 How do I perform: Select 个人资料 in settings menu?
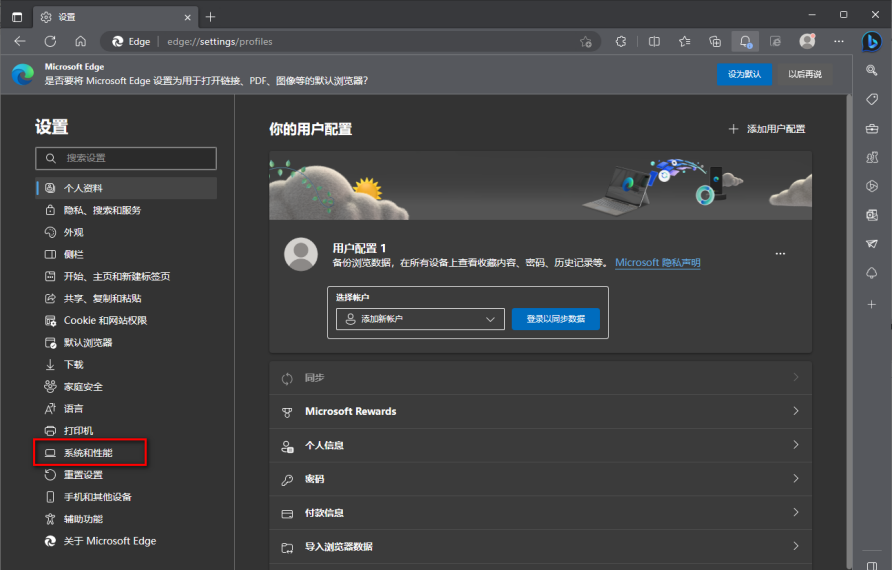(x=126, y=188)
